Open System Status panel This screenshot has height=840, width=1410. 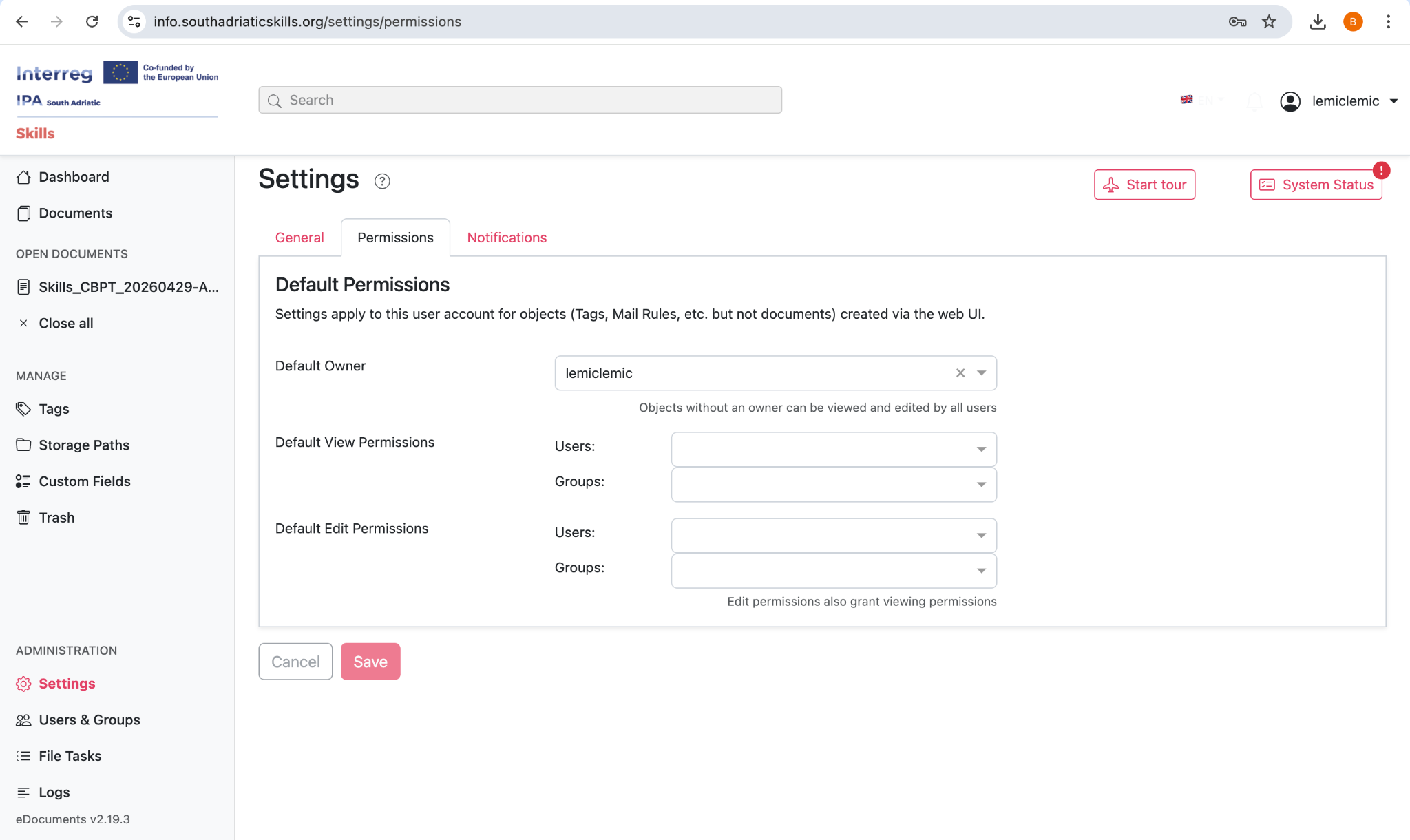pyautogui.click(x=1316, y=185)
